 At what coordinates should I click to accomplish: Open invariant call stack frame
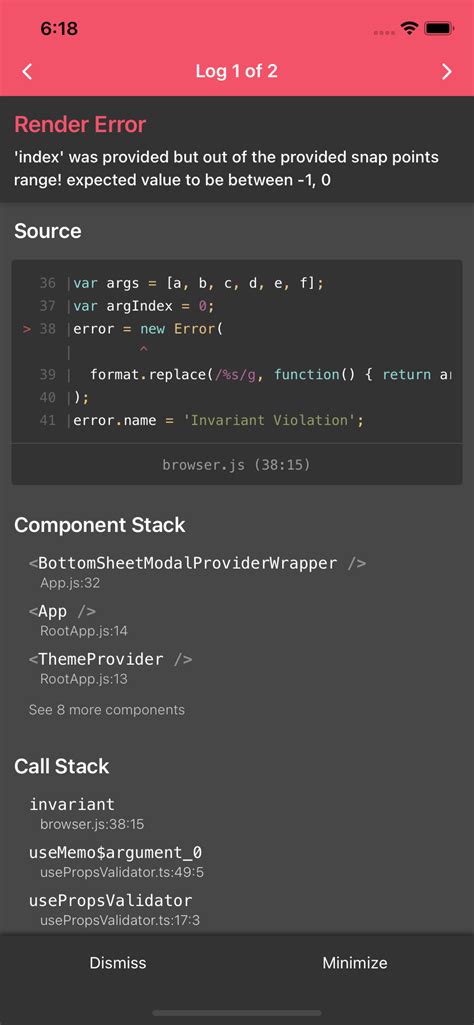(86, 813)
